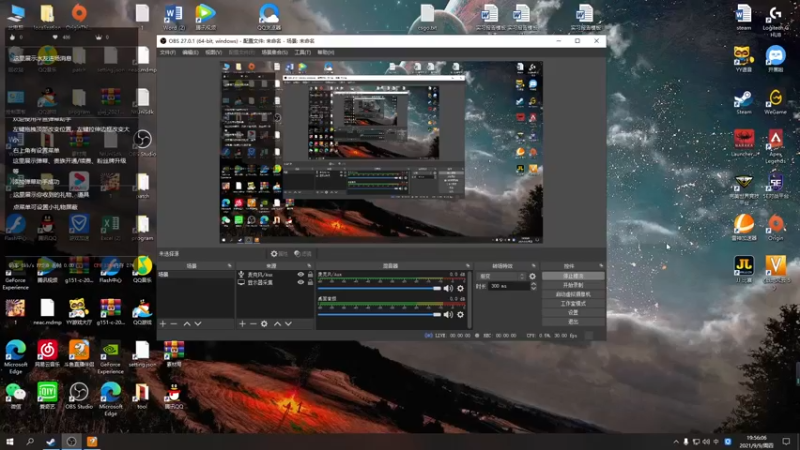Open OBS Studio desktop shortcut bottom-left
The height and width of the screenshot is (450, 800).
click(79, 395)
